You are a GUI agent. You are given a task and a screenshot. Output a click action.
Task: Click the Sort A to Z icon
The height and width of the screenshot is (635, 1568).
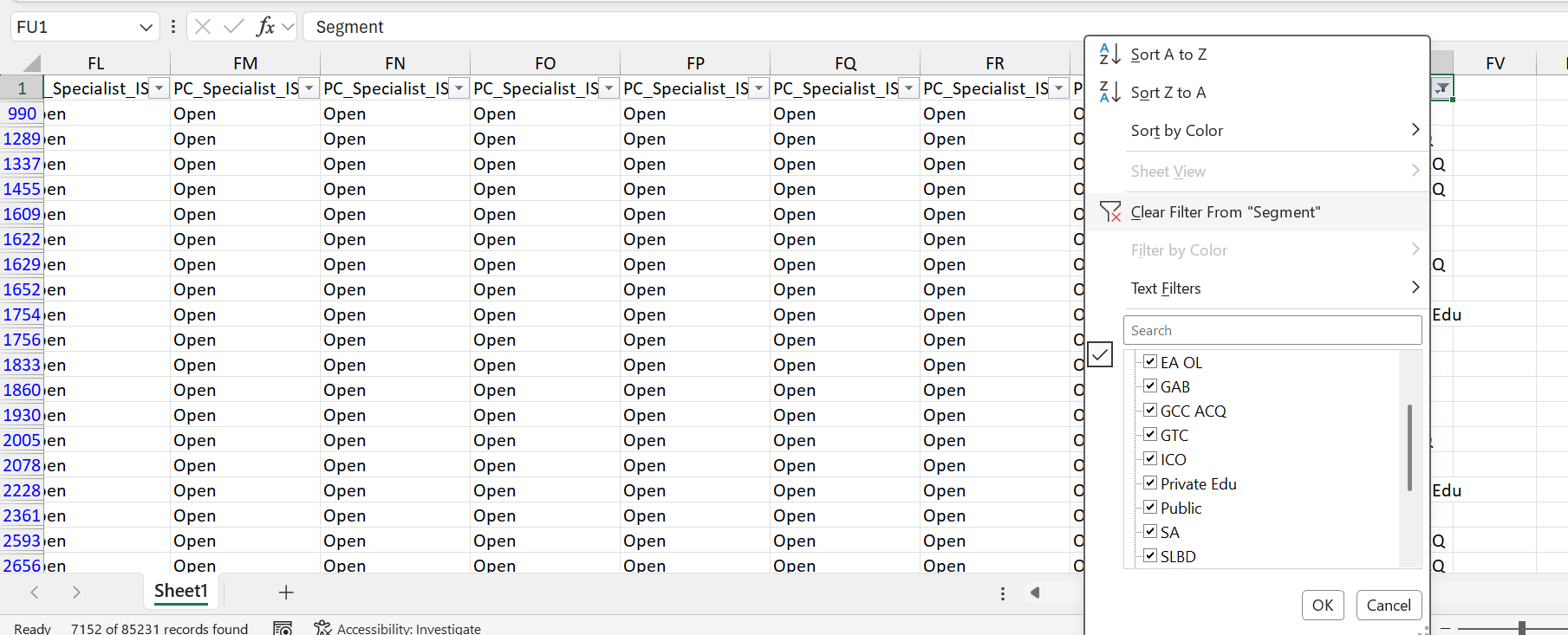coord(1109,55)
